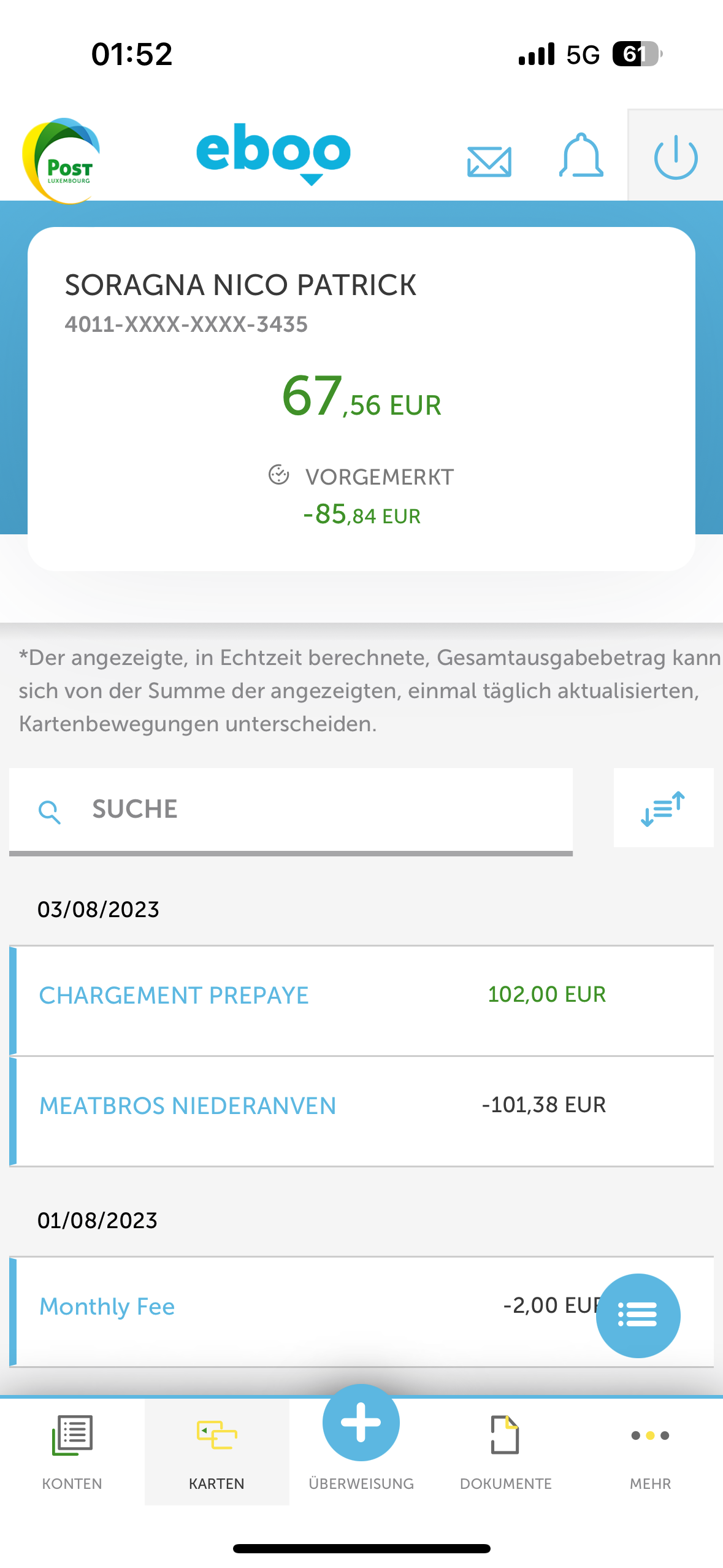723x1568 pixels.
Task: Tap the power logout icon
Action: 675,157
